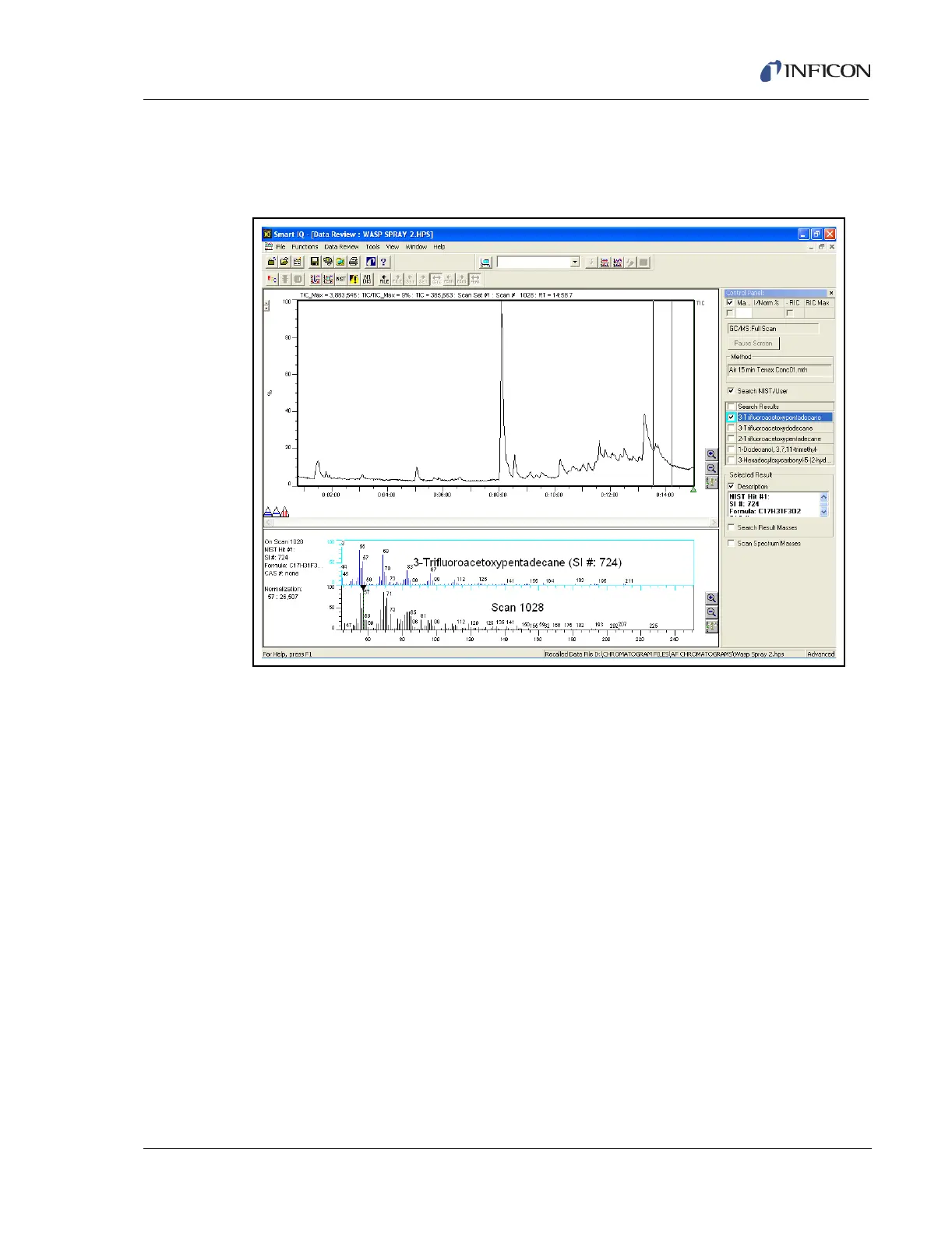The width and height of the screenshot is (952, 1234).
Task: Toggle the Search Results header checkbox
Action: coord(731,407)
